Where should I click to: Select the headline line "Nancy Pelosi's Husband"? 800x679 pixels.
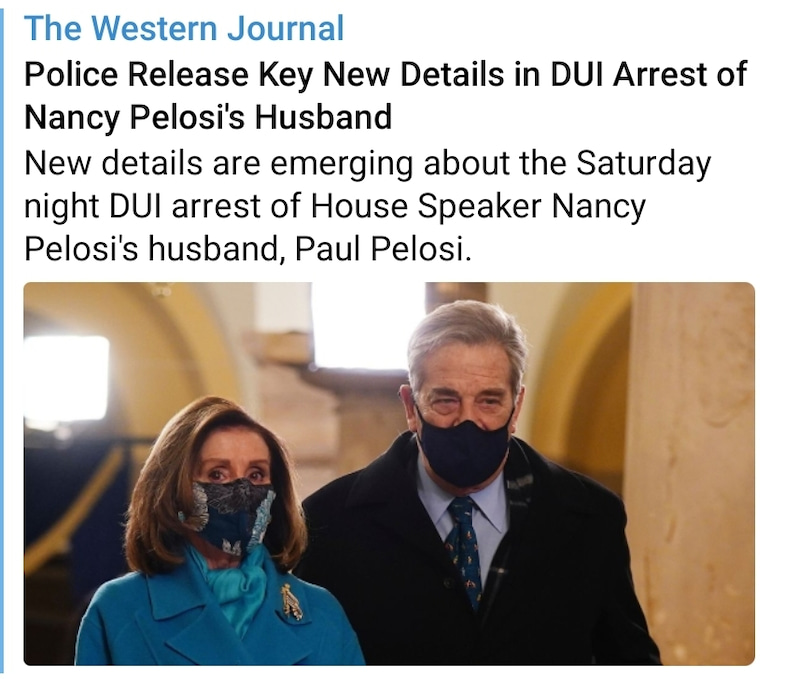point(208,117)
